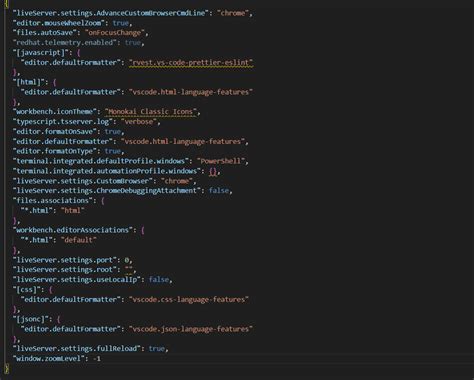Select the 0 value of liveServer.settings.port
Image resolution: width=474 pixels, height=380 pixels.
pyautogui.click(x=127, y=260)
